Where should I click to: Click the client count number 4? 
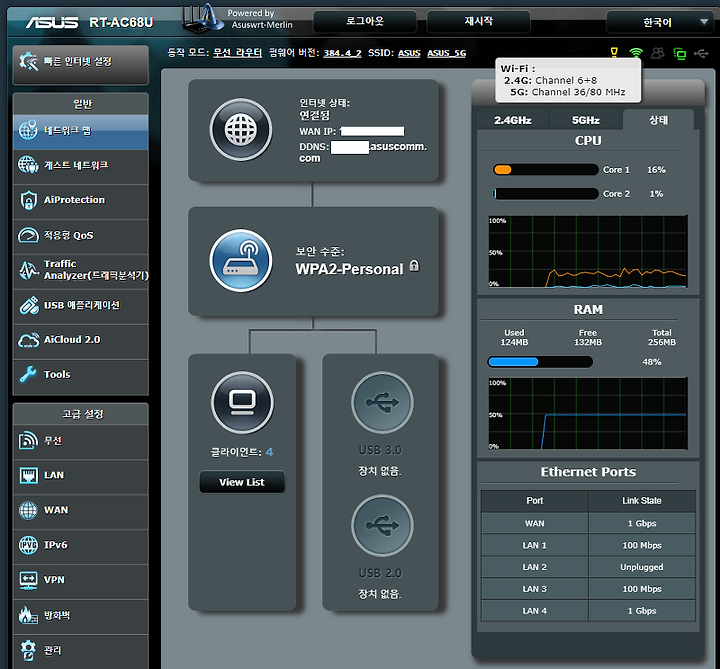pos(269,452)
